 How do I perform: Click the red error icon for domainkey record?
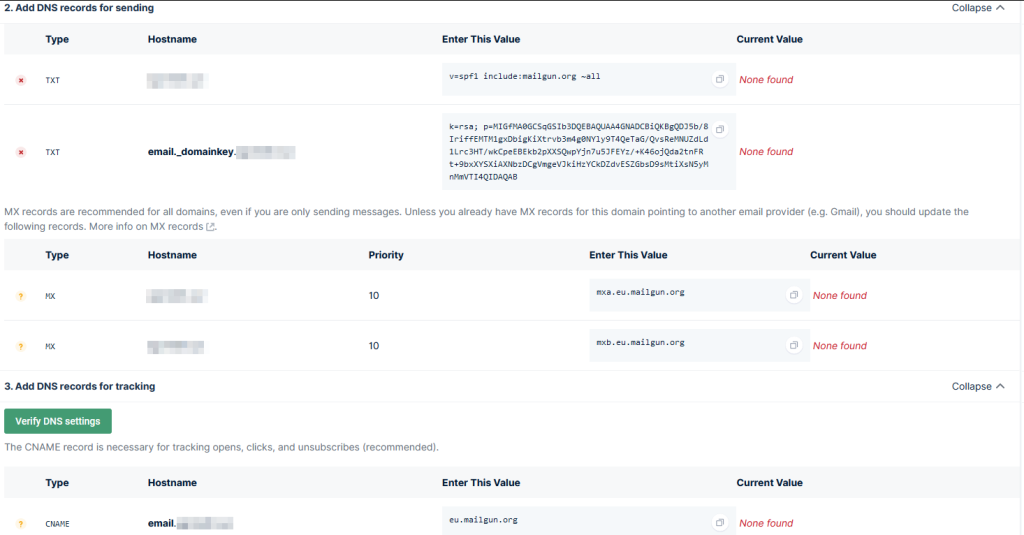coord(20,152)
